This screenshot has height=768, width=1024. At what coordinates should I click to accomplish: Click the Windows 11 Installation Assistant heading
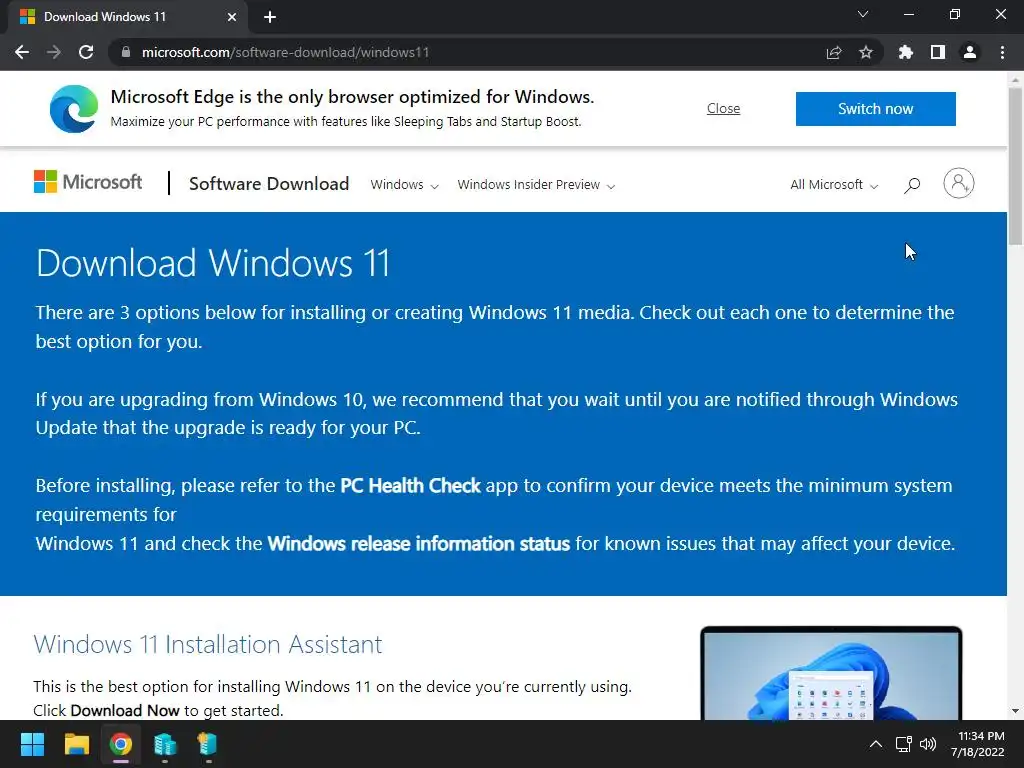pyautogui.click(x=208, y=645)
